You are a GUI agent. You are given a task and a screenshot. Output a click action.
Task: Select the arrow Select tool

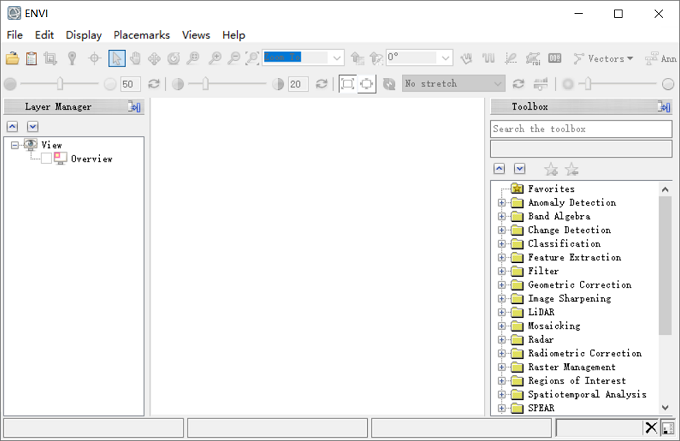(x=117, y=58)
